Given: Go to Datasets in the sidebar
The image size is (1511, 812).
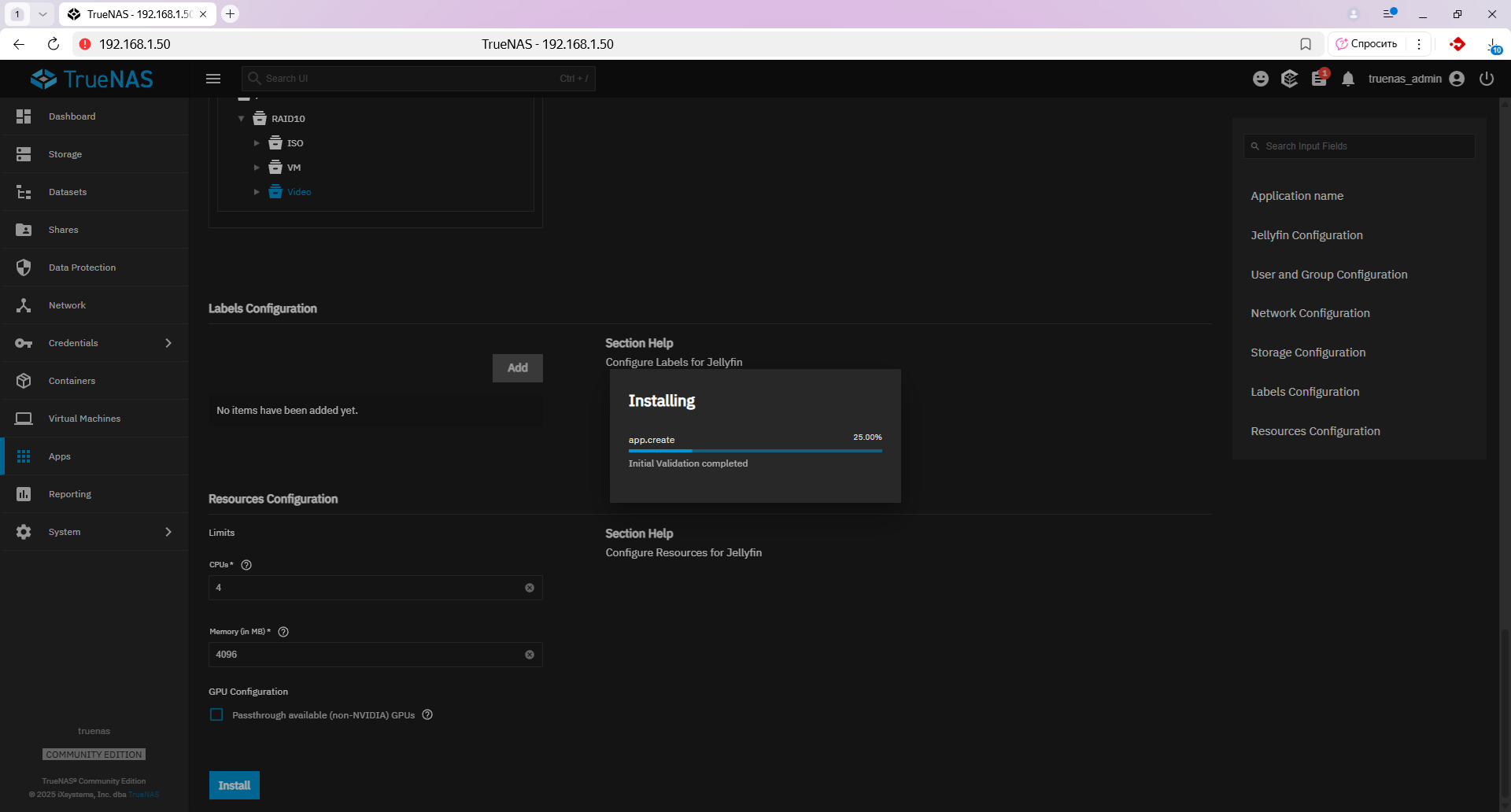Looking at the screenshot, I should [68, 192].
